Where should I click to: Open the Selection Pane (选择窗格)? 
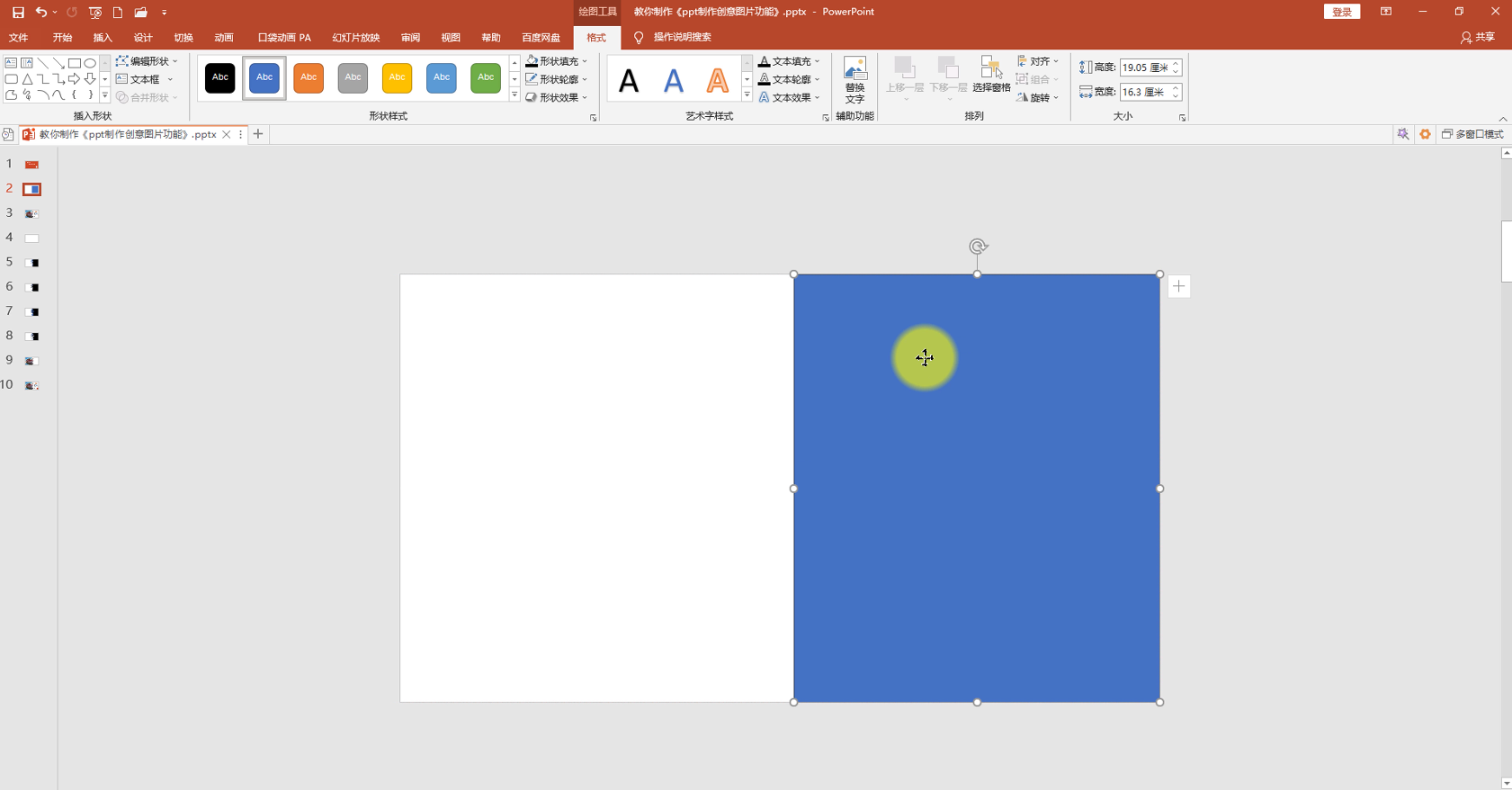click(x=991, y=74)
